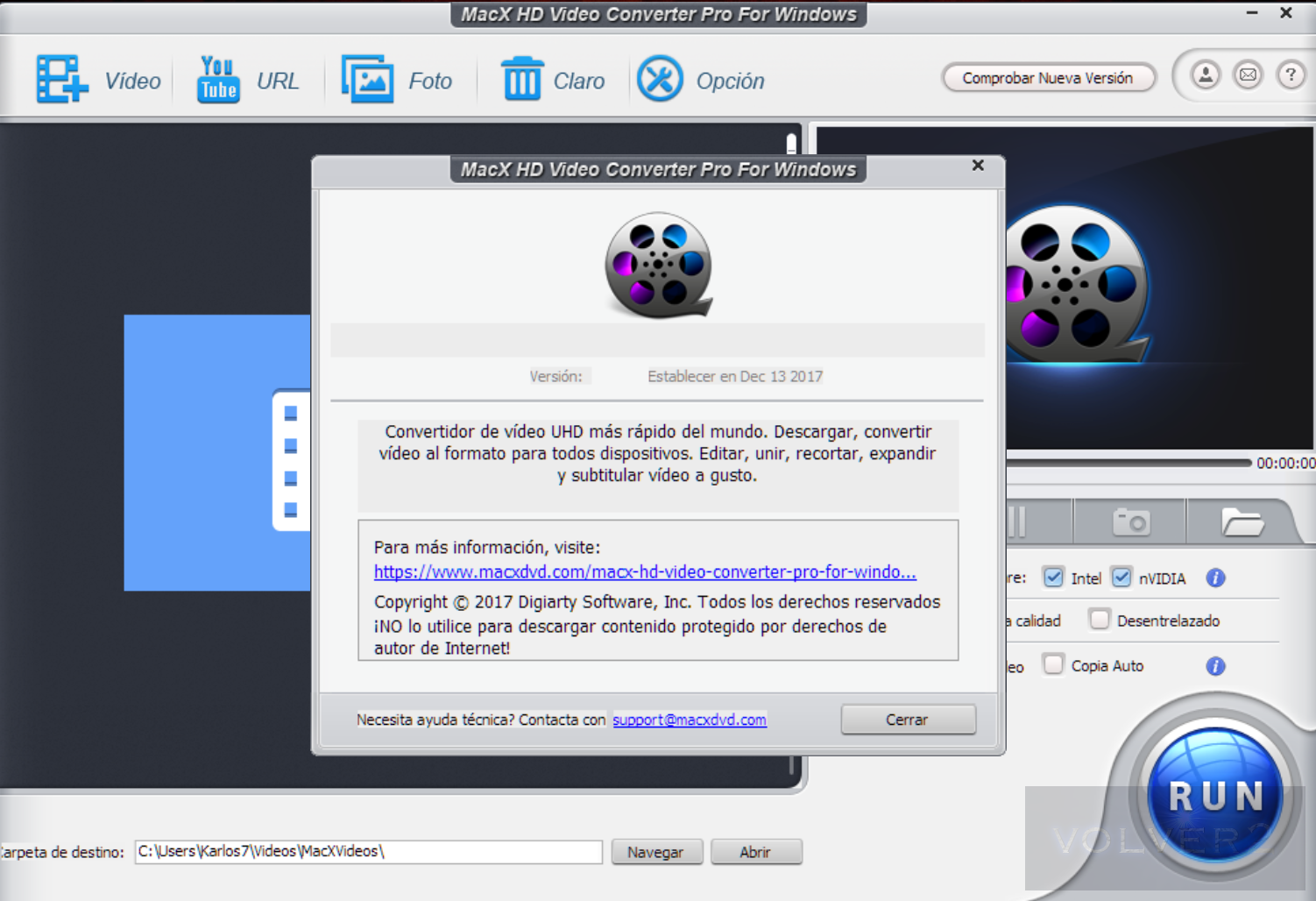Open the macxdvd.com product page link
The image size is (1316, 901).
click(645, 572)
